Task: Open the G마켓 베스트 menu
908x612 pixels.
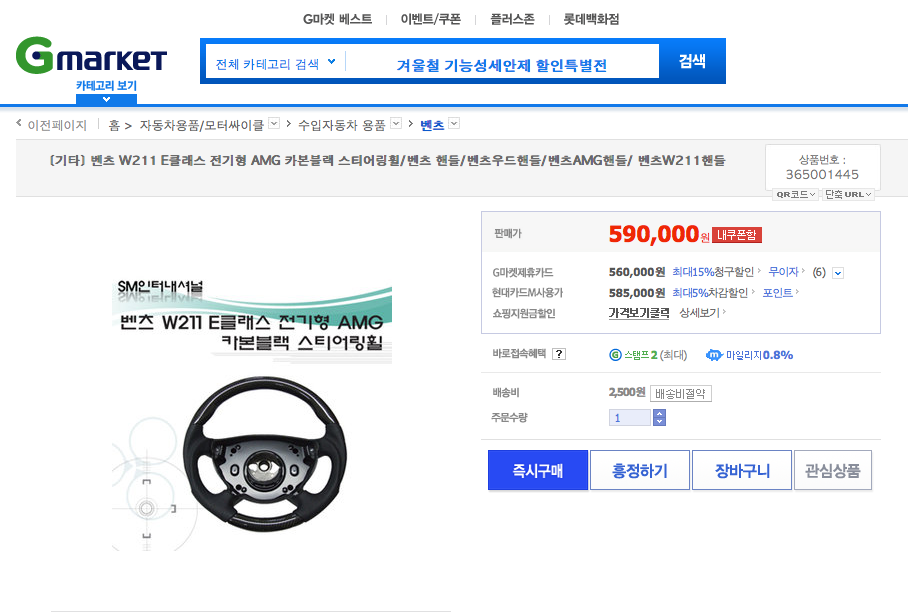Action: (338, 19)
